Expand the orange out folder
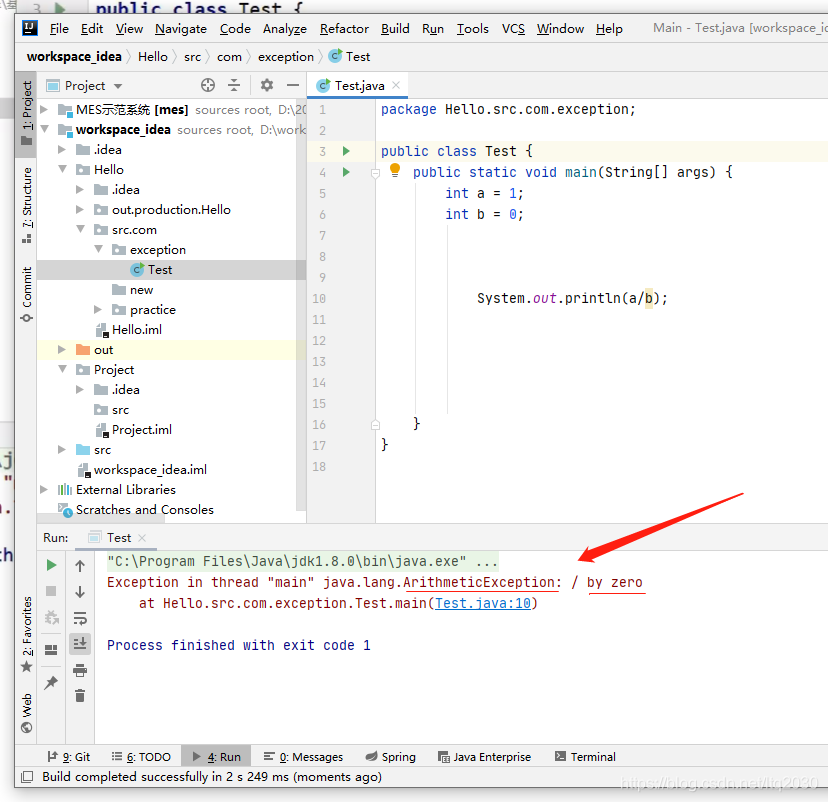Image resolution: width=828 pixels, height=802 pixels. tap(62, 350)
